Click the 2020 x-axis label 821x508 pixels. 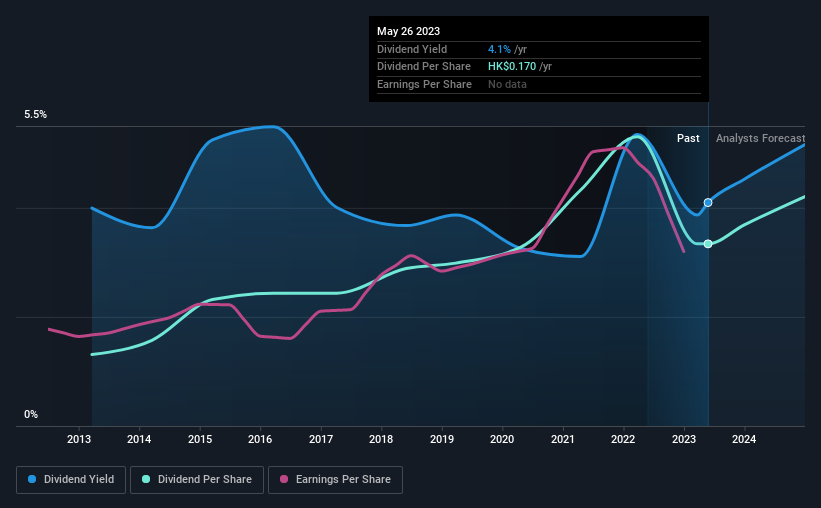(502, 439)
